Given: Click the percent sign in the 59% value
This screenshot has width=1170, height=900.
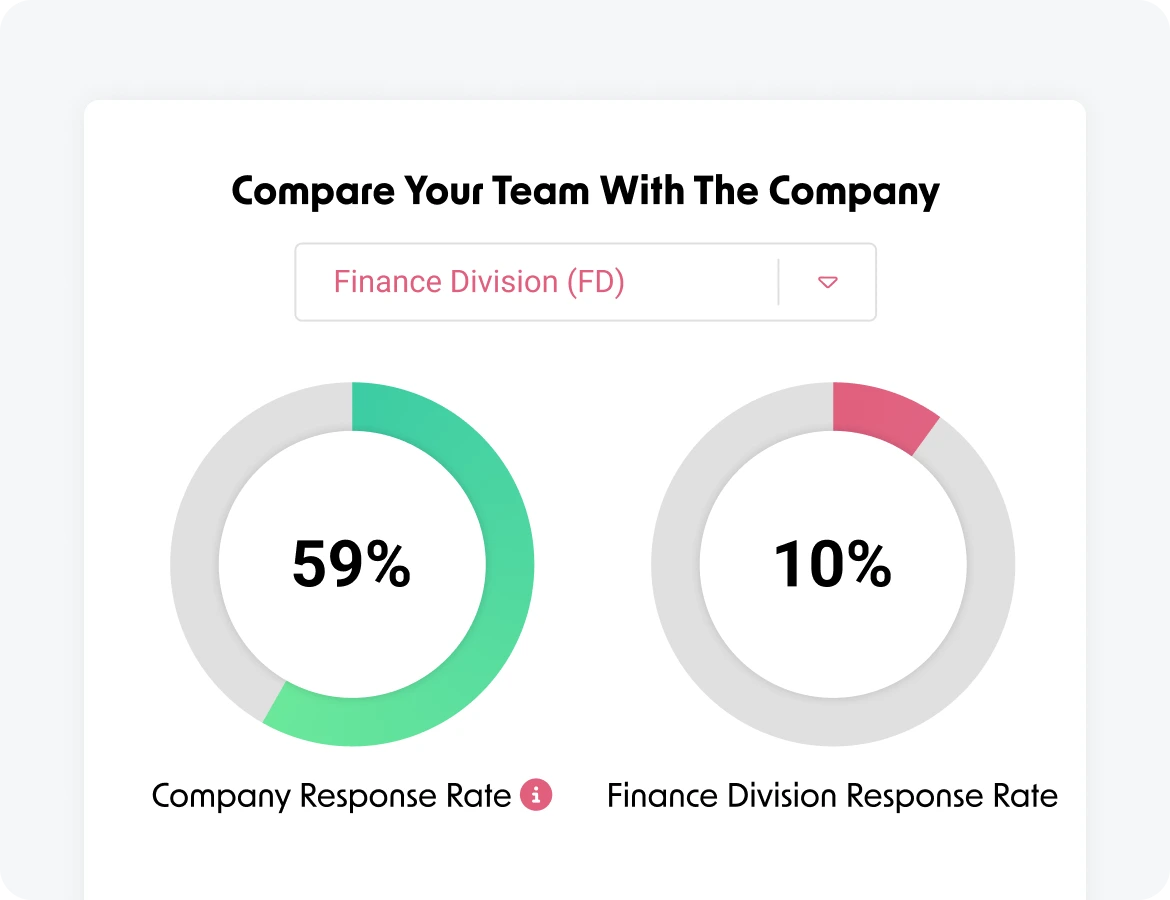Looking at the screenshot, I should point(387,564).
